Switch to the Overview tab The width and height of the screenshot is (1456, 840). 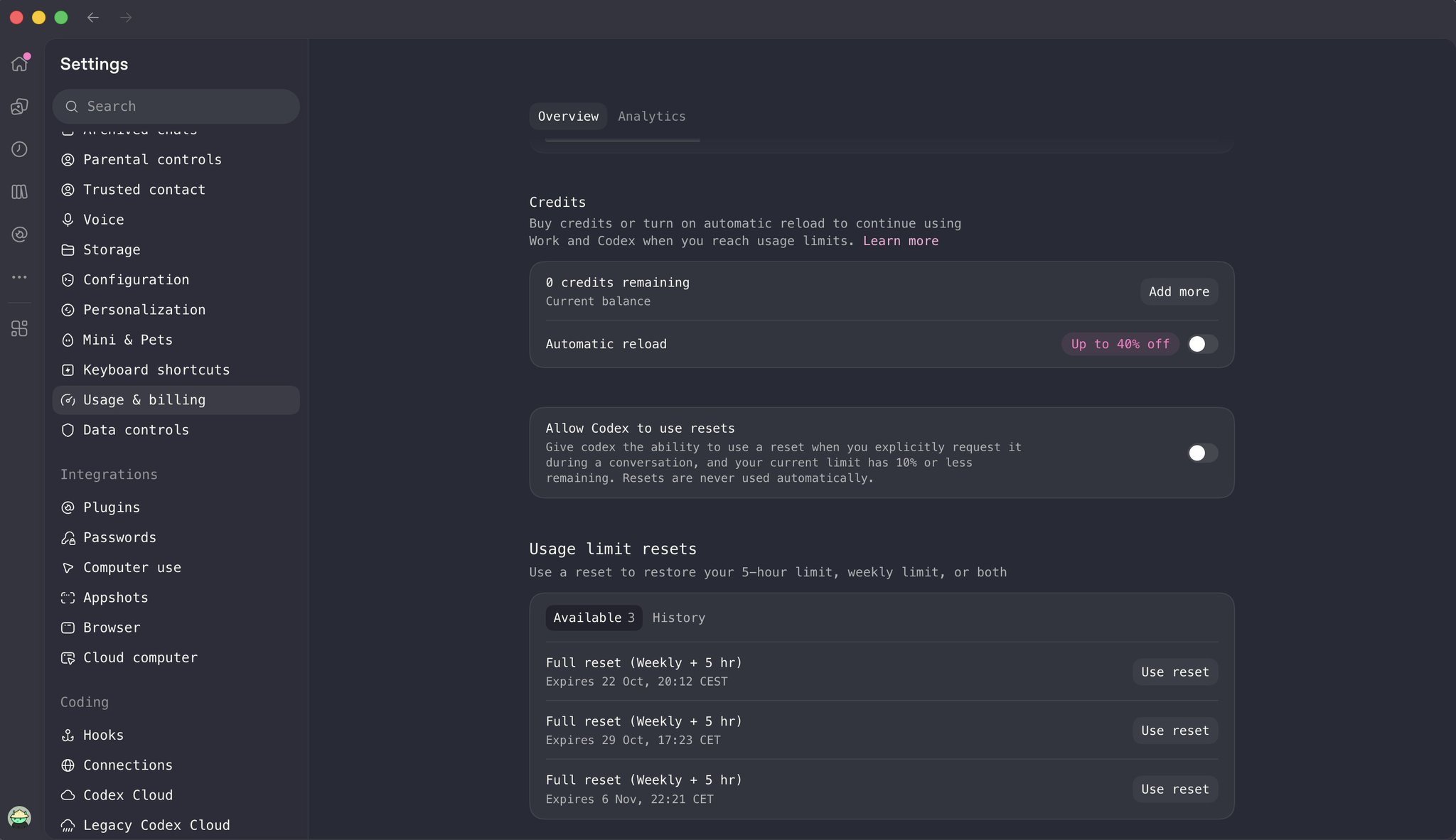click(x=568, y=116)
